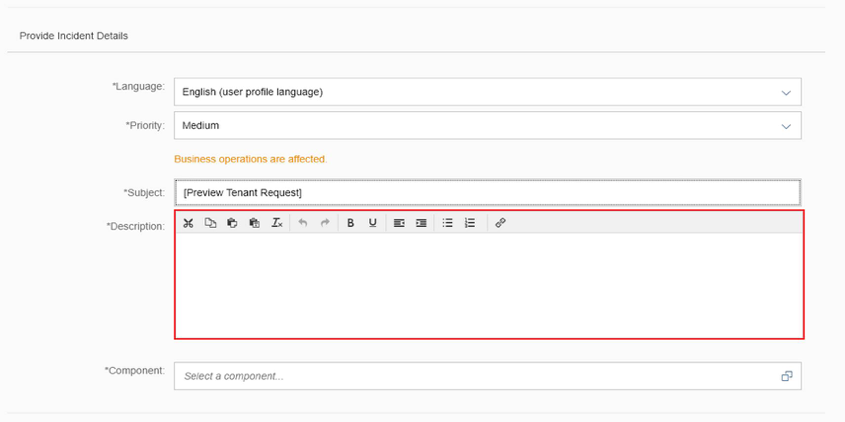Viewport: 845px width, 422px height.
Task: Open the Language dropdown
Action: 488,92
